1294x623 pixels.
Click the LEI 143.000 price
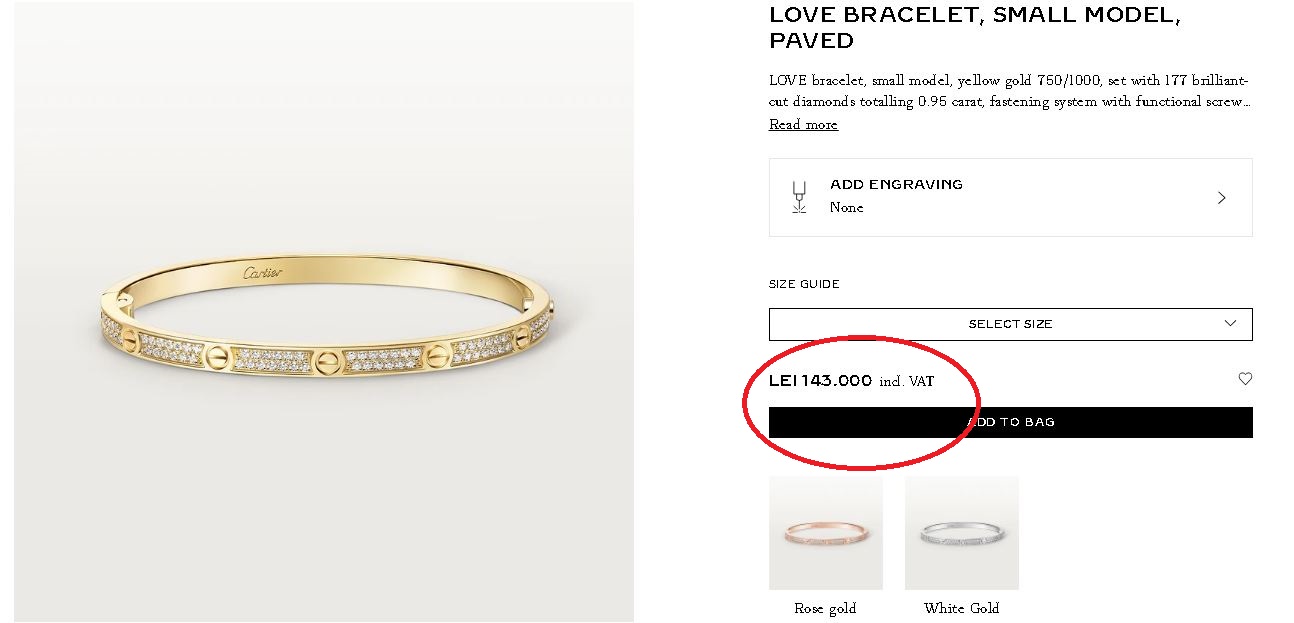point(820,381)
